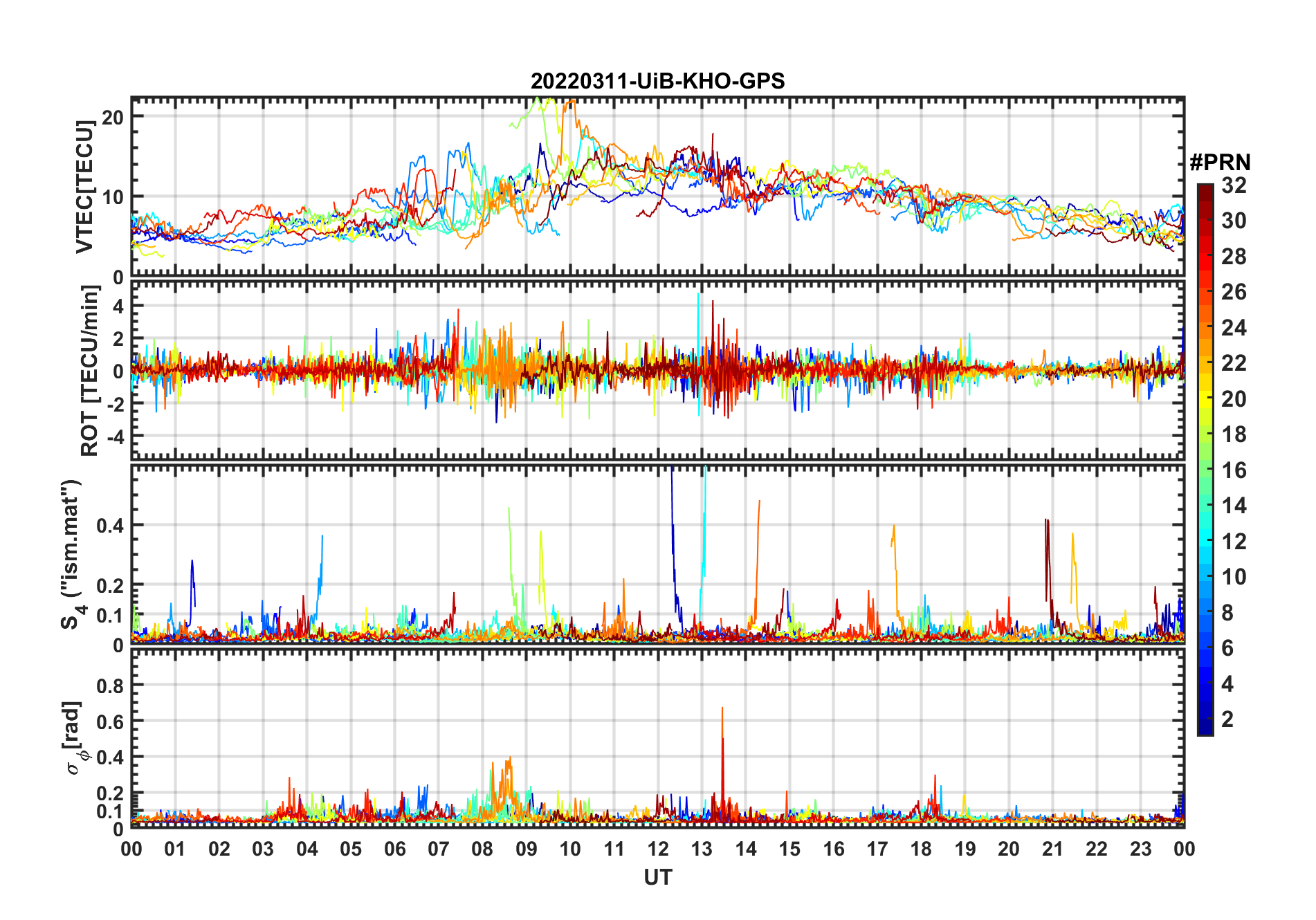
Task: Click x-axis tick label 01
Action: pyautogui.click(x=175, y=849)
